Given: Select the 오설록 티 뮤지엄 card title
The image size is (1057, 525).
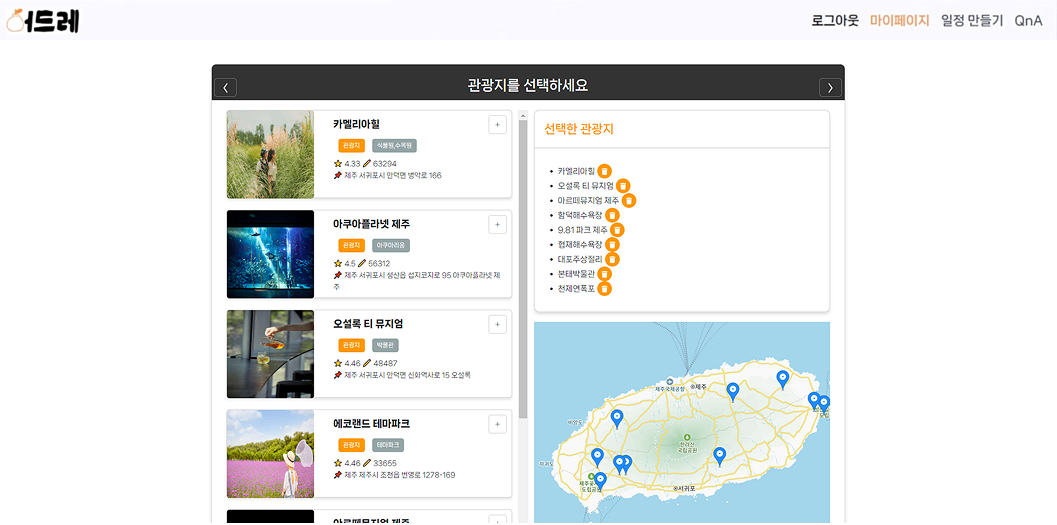Looking at the screenshot, I should [368, 323].
